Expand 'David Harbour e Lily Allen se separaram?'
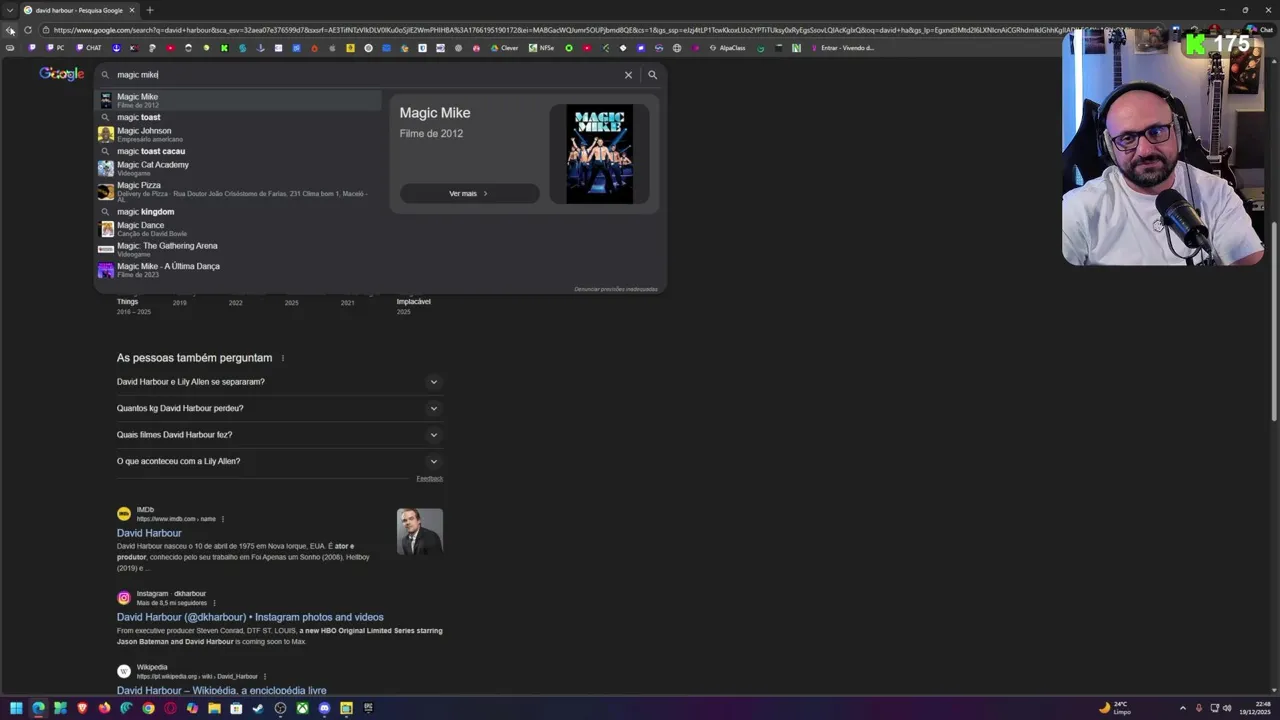Viewport: 1280px width, 720px height. pos(279,382)
